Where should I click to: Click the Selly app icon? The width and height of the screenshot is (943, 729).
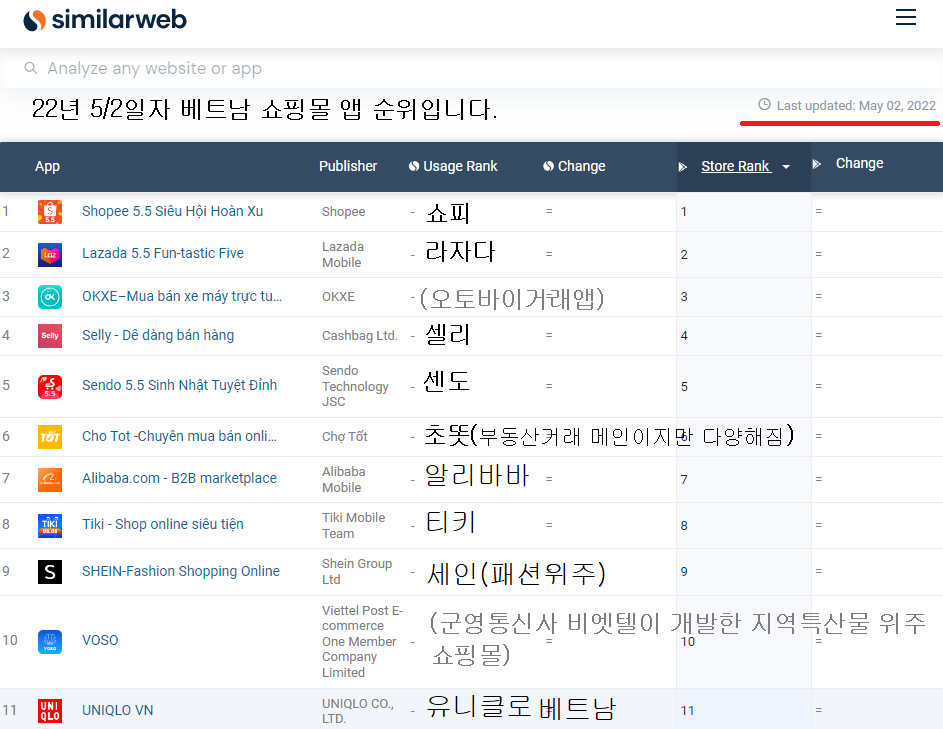(49, 335)
